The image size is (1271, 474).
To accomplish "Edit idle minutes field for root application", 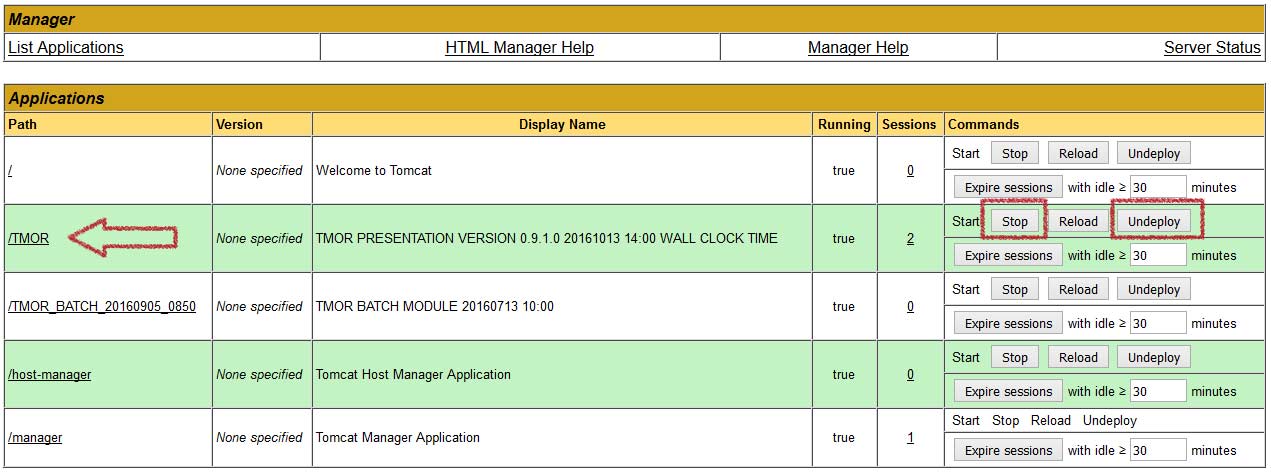I will (x=1158, y=187).
